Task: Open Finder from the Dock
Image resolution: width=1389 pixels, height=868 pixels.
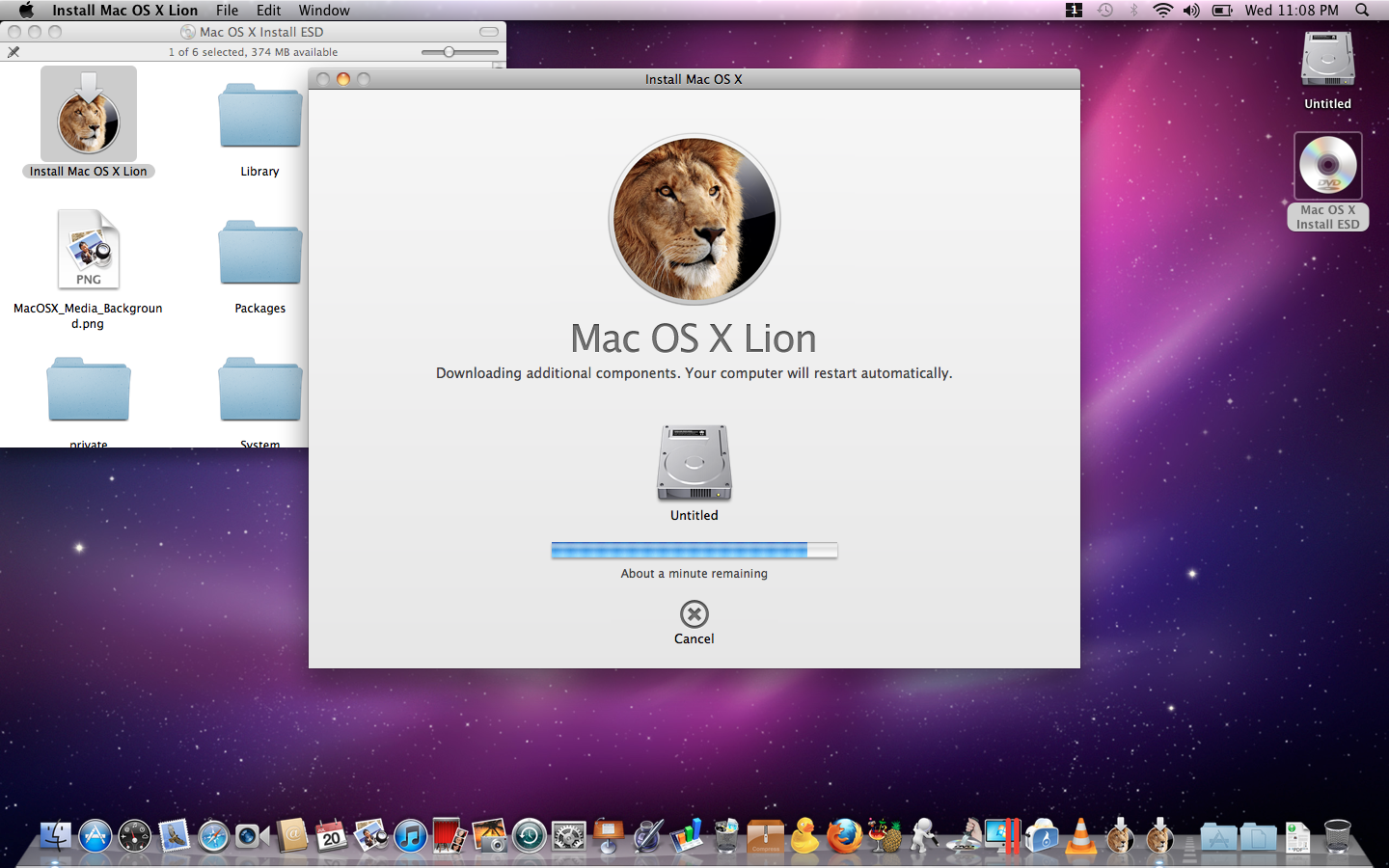Action: pos(56,835)
